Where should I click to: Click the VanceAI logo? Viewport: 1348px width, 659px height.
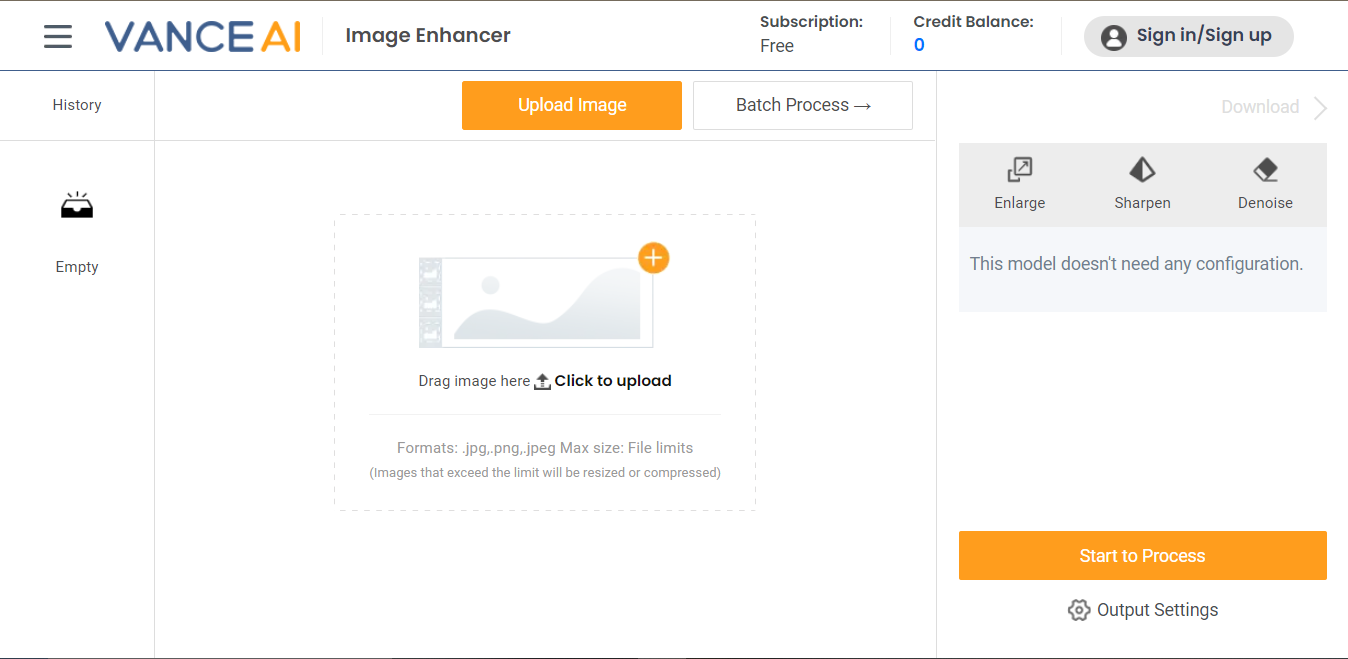click(202, 36)
